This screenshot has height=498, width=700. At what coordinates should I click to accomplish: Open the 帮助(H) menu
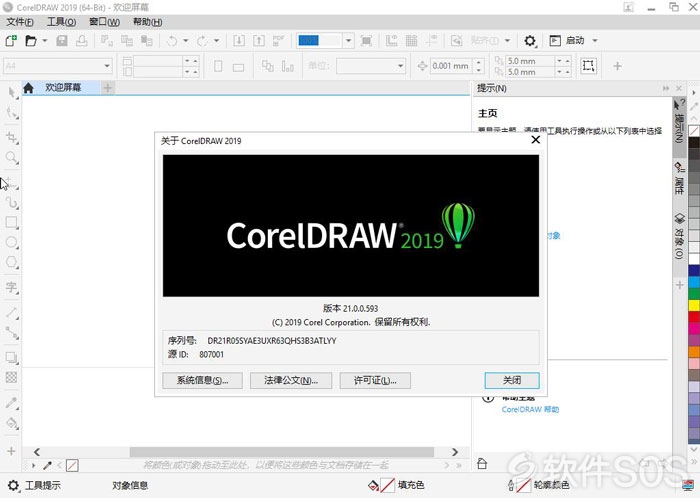tap(147, 22)
